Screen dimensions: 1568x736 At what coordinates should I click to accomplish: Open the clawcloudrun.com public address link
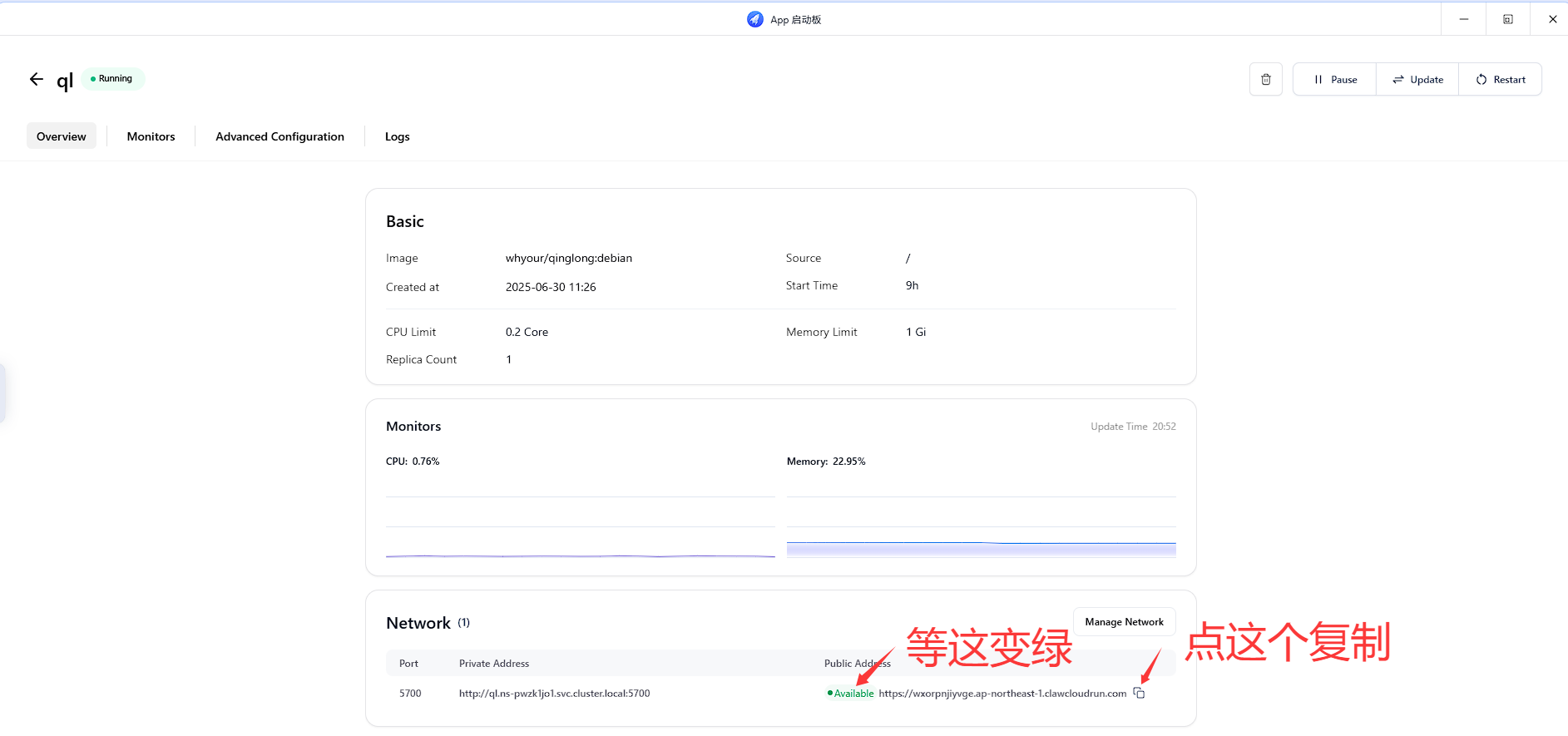click(x=1002, y=694)
